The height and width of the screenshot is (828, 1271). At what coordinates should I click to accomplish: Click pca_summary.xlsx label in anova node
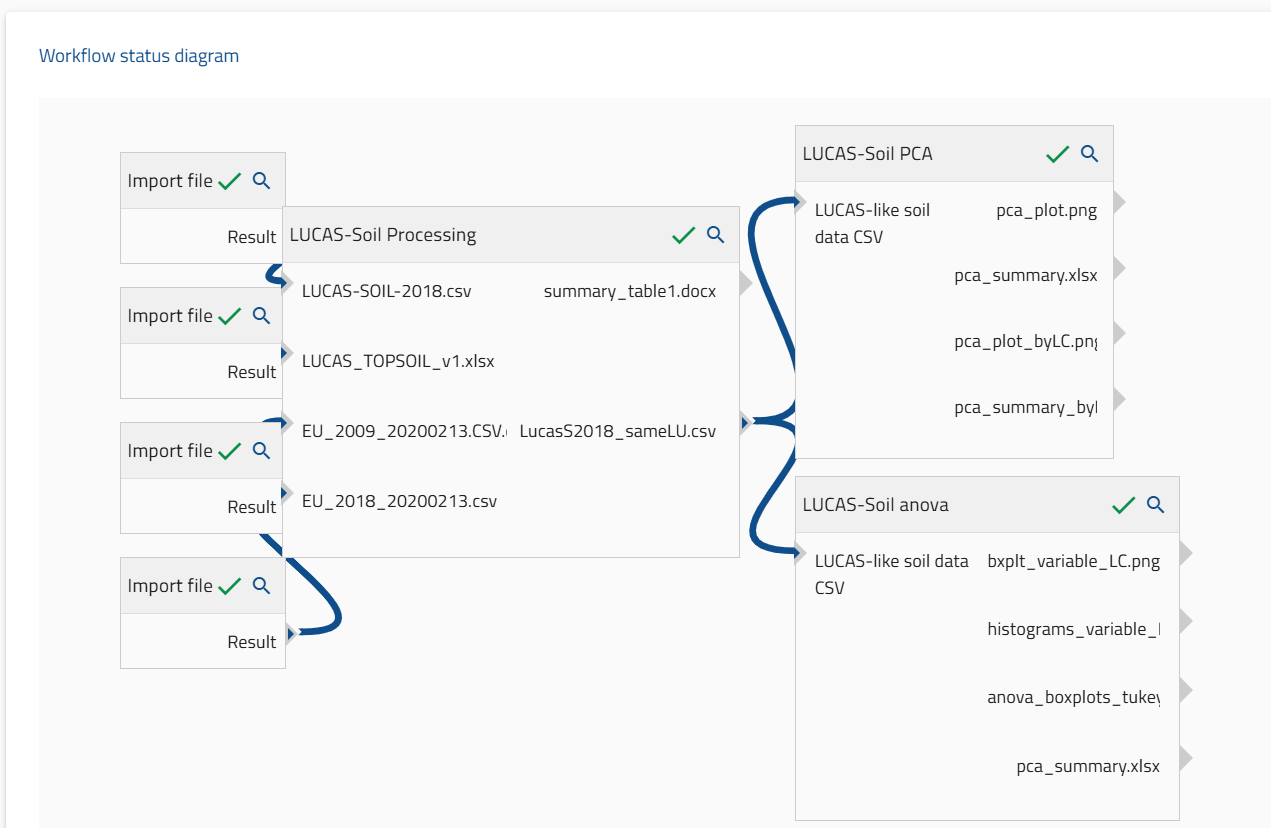[x=1088, y=767]
